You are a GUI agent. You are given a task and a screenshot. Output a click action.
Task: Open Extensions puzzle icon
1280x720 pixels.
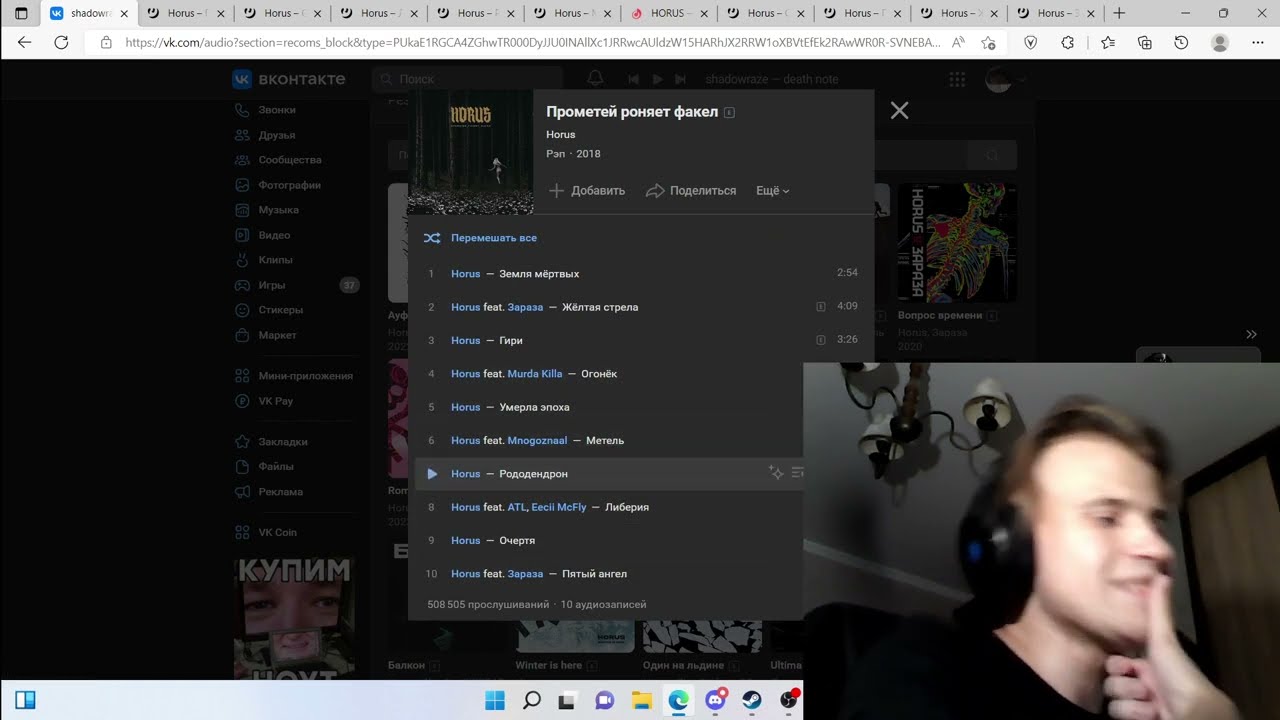pos(1068,43)
